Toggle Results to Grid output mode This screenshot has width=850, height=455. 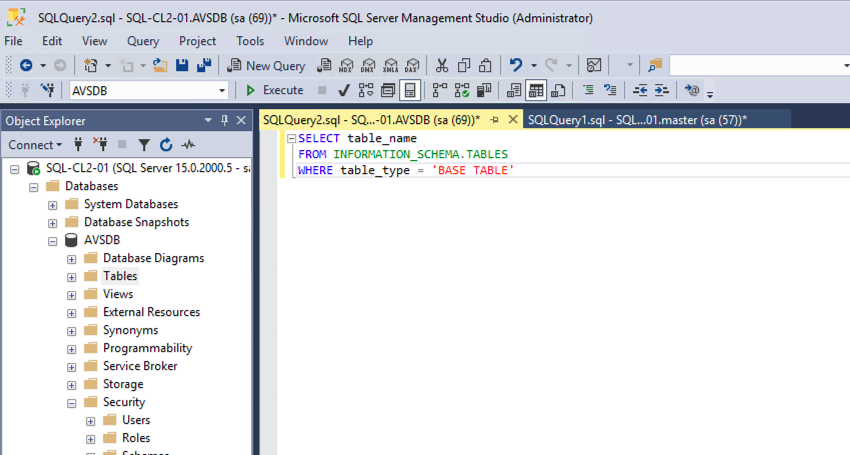click(x=537, y=90)
